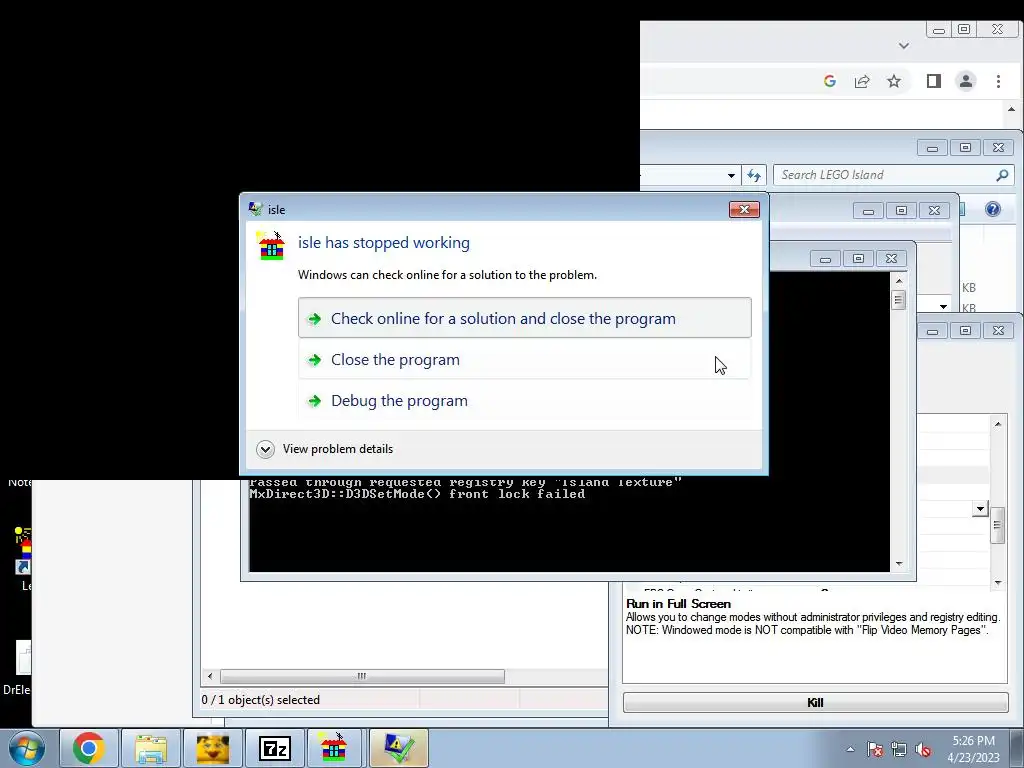Click the yellow face icon in taskbar
Screen dimensions: 1024x768
[x=212, y=748]
